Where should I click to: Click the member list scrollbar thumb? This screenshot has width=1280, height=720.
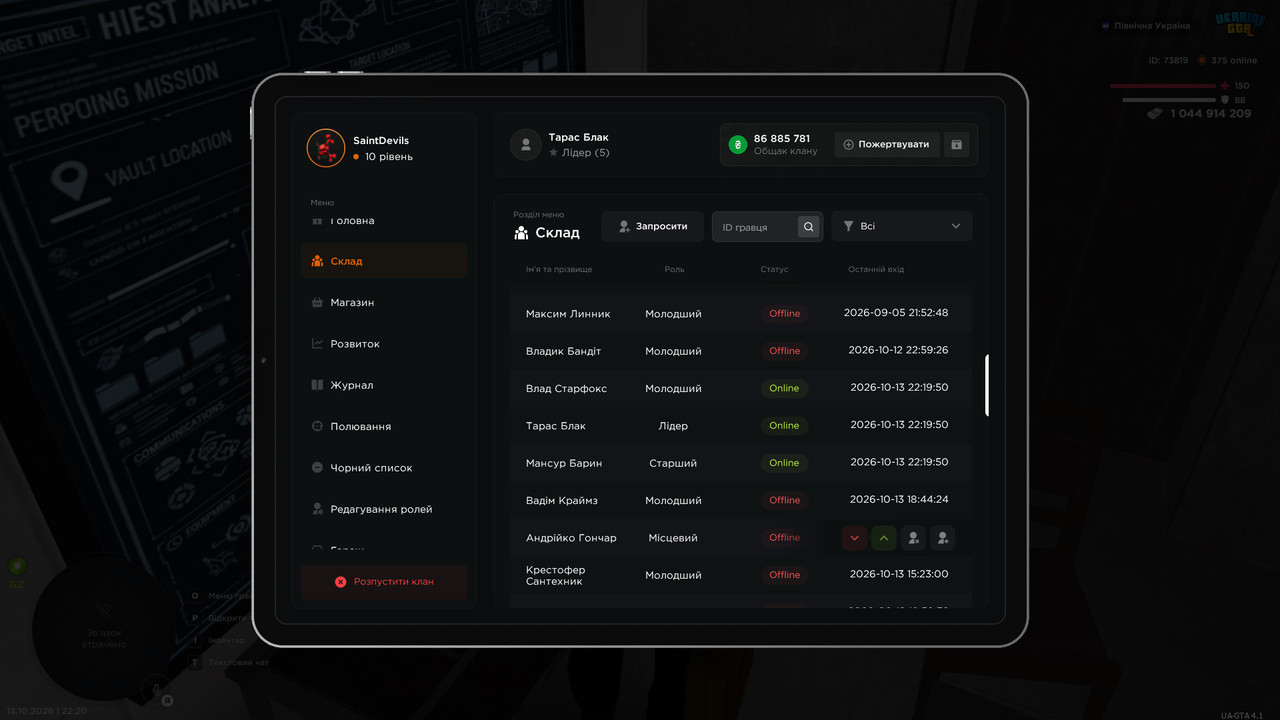tap(987, 385)
